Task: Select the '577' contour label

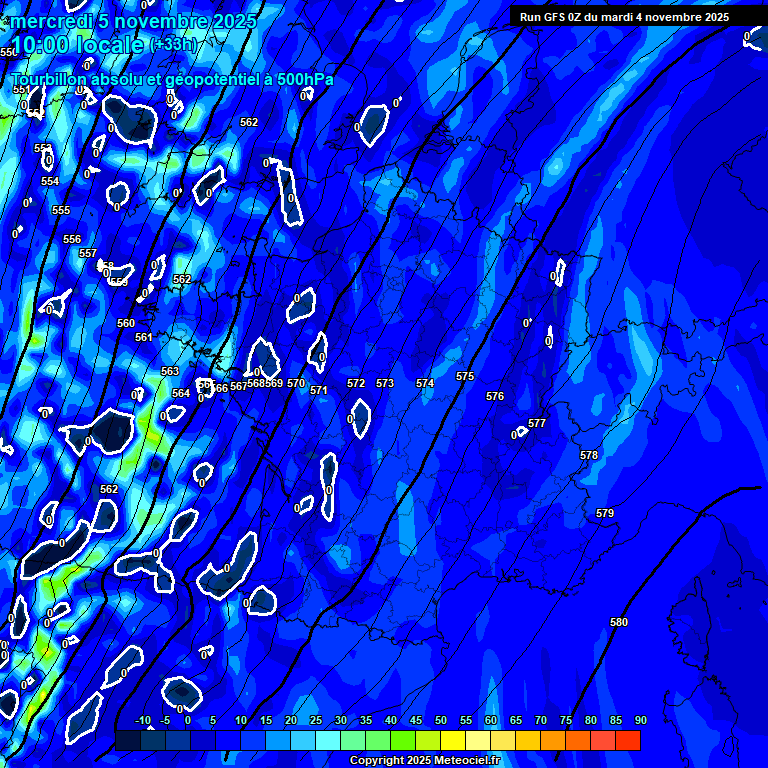Action: (537, 424)
